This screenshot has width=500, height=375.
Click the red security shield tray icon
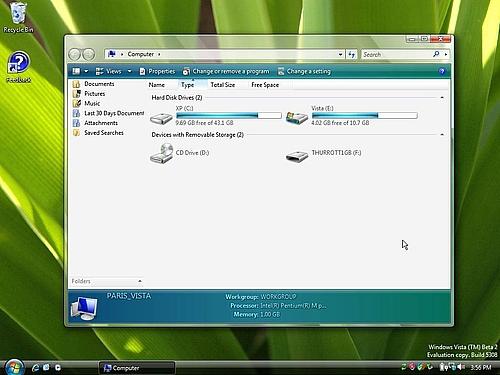point(412,367)
